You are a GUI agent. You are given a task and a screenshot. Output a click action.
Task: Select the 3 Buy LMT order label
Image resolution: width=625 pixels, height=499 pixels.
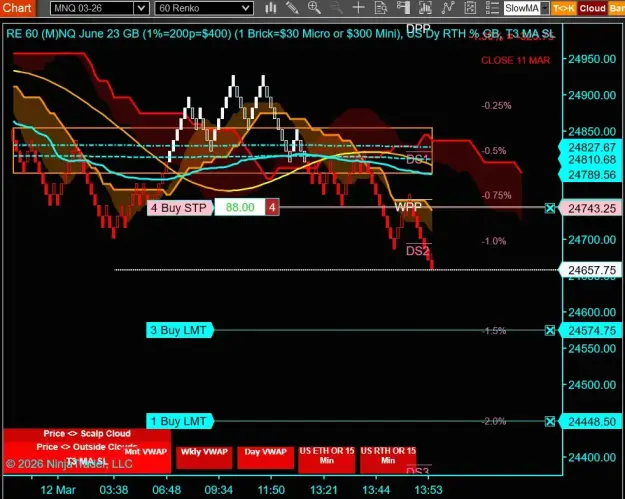point(179,330)
